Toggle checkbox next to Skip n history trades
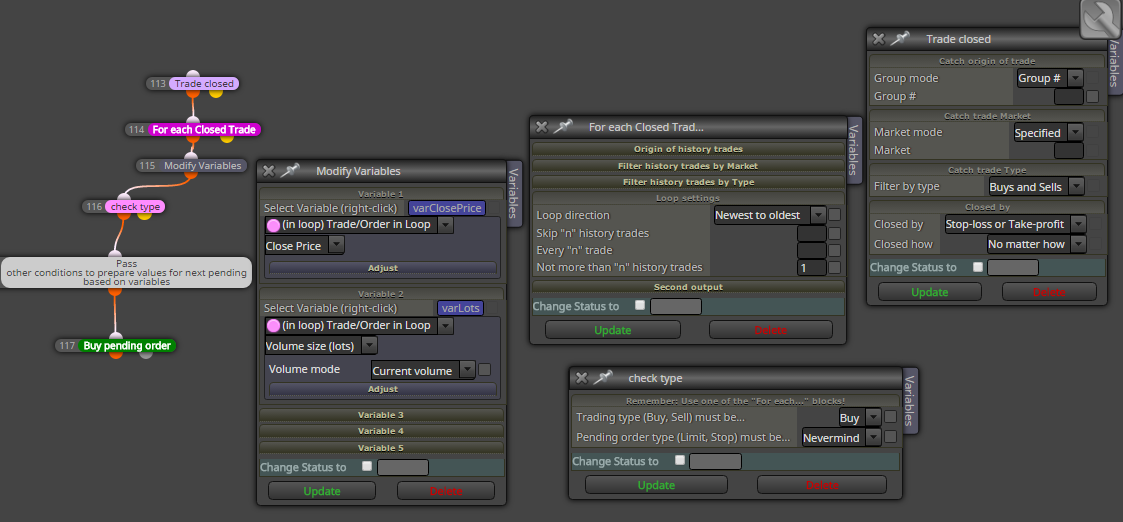The width and height of the screenshot is (1123, 522). pyautogui.click(x=834, y=233)
